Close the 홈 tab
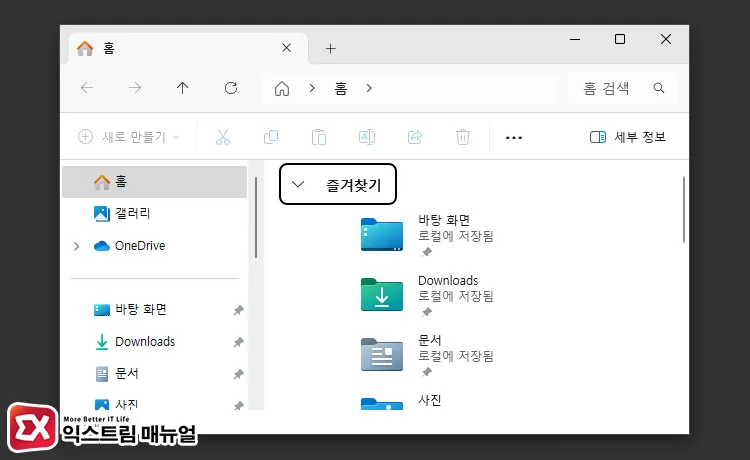Image resolution: width=750 pixels, height=460 pixels. pyautogui.click(x=287, y=48)
